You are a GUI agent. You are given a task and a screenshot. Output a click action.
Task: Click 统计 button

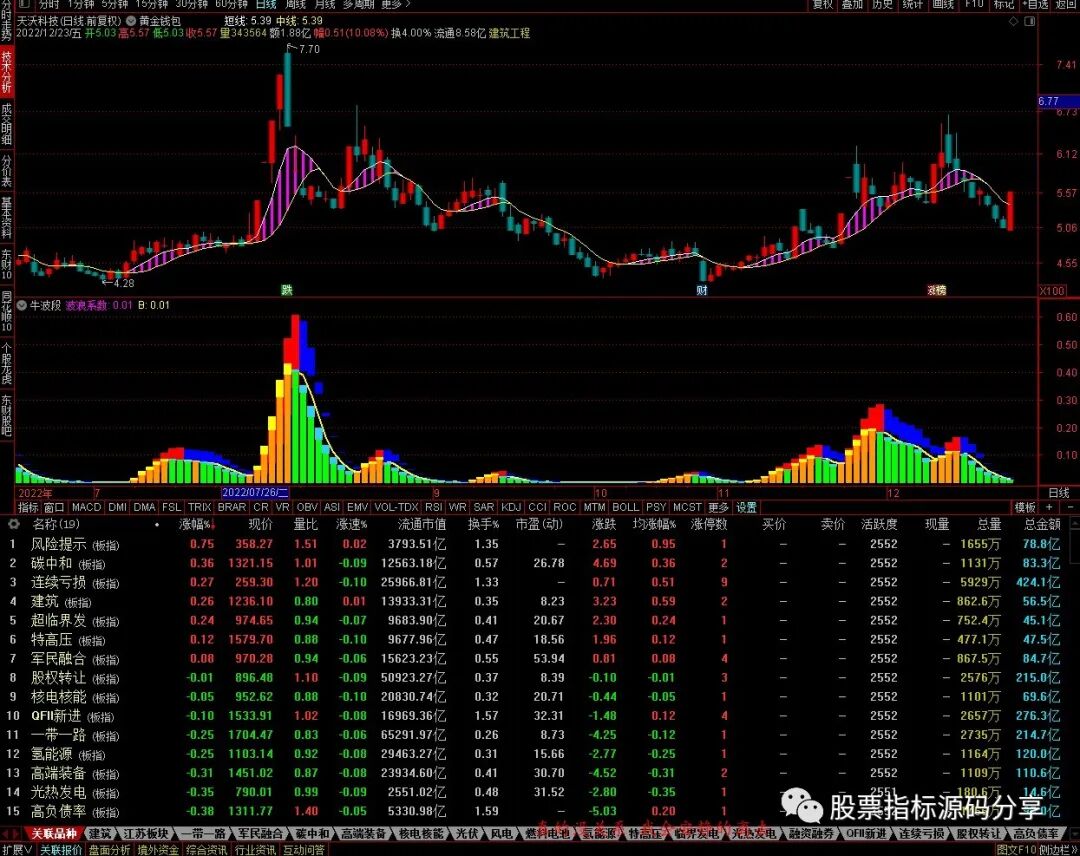point(913,4)
